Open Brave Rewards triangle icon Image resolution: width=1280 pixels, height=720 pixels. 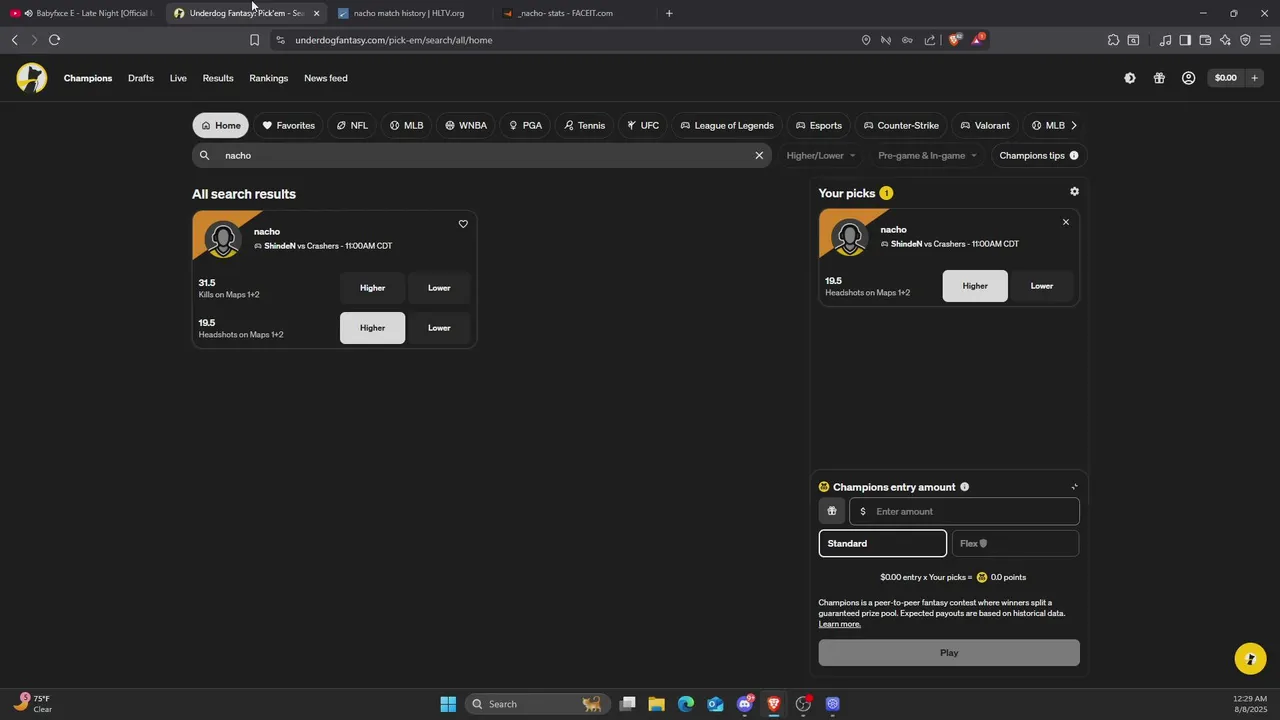pos(977,40)
